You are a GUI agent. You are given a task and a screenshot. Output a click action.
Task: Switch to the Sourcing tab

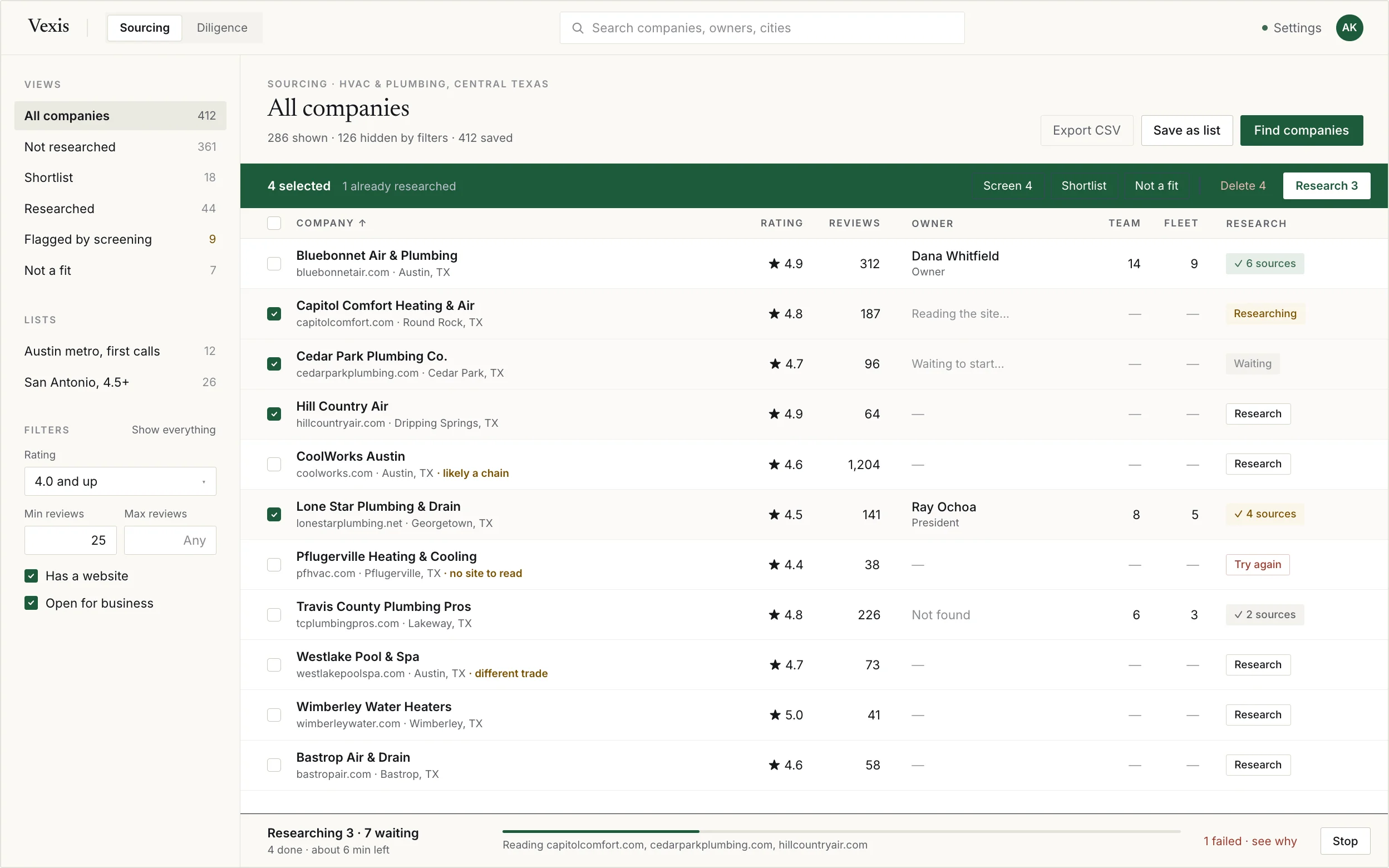click(145, 28)
